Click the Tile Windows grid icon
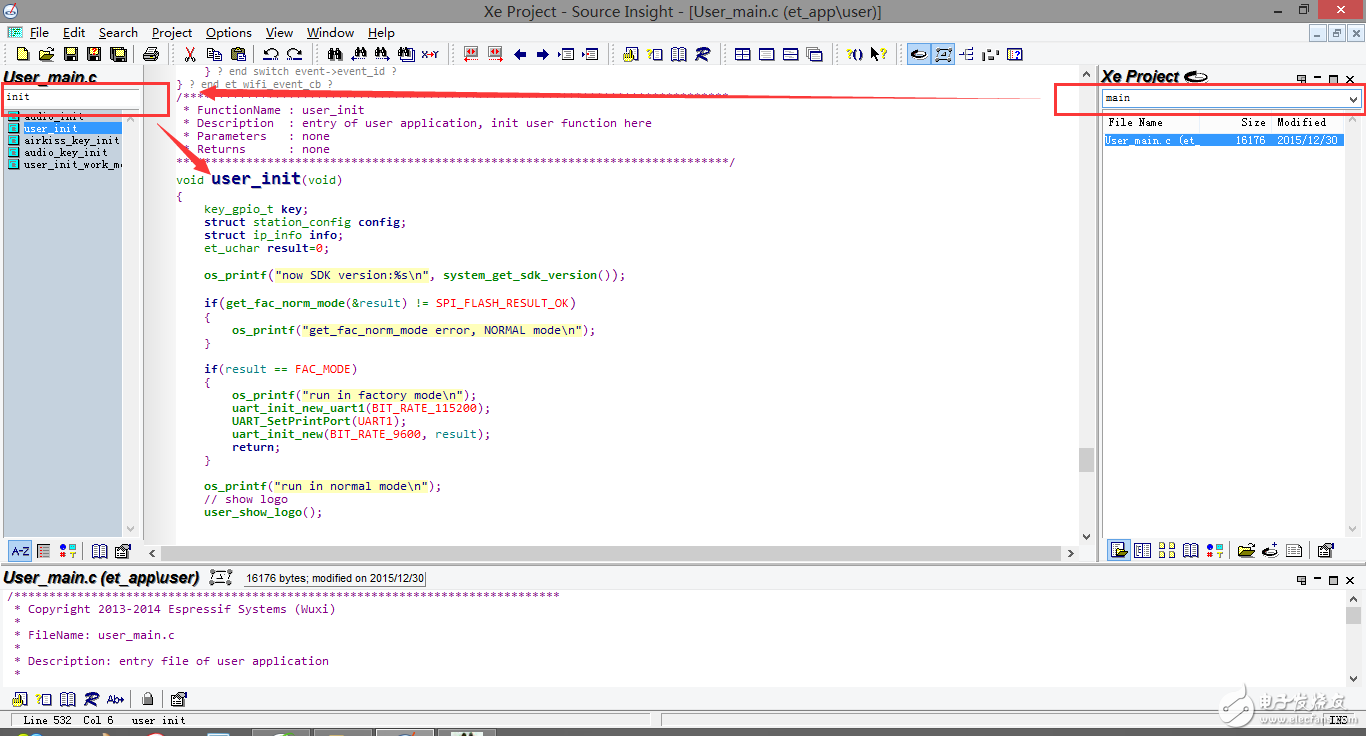 tap(743, 54)
